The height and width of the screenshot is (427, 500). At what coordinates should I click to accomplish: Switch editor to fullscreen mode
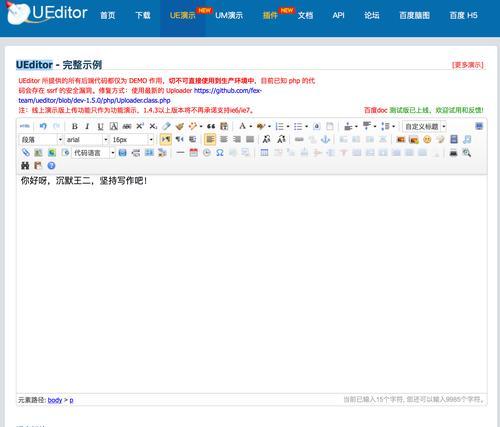pyautogui.click(x=479, y=126)
